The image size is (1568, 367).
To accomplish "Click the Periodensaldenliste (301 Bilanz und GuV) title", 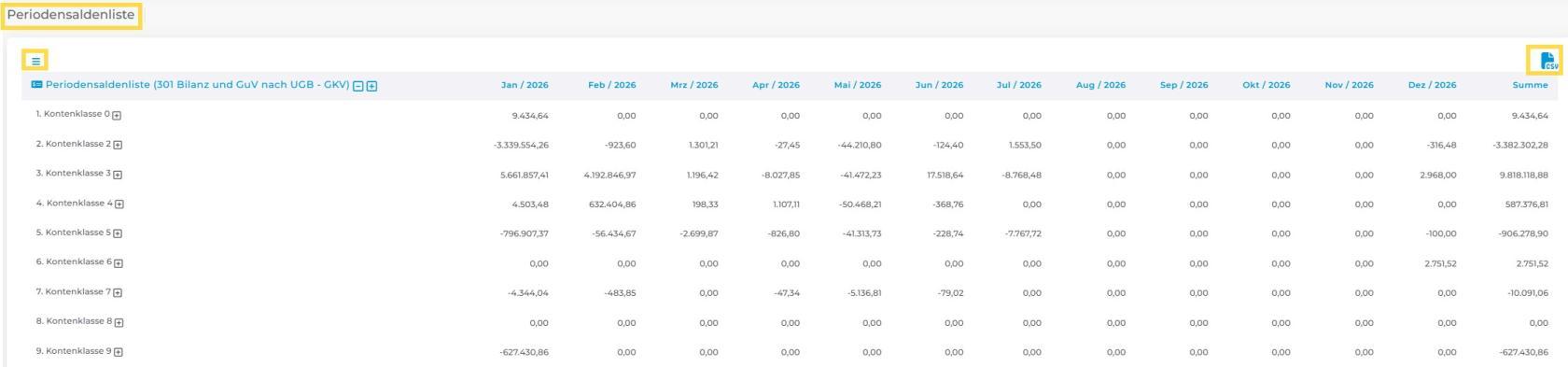I will point(197,85).
